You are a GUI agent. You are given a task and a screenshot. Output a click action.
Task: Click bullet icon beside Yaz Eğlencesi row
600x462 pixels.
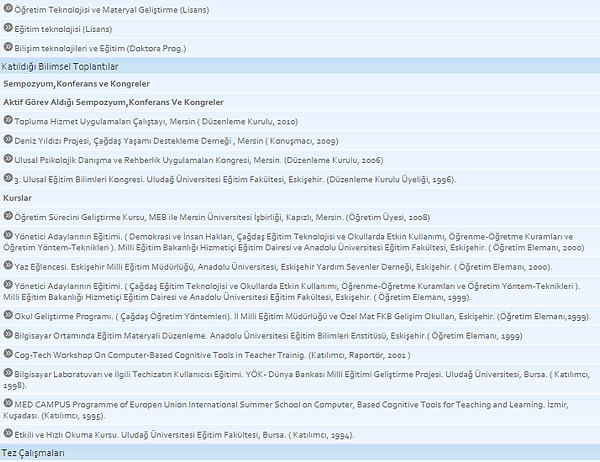click(8, 265)
